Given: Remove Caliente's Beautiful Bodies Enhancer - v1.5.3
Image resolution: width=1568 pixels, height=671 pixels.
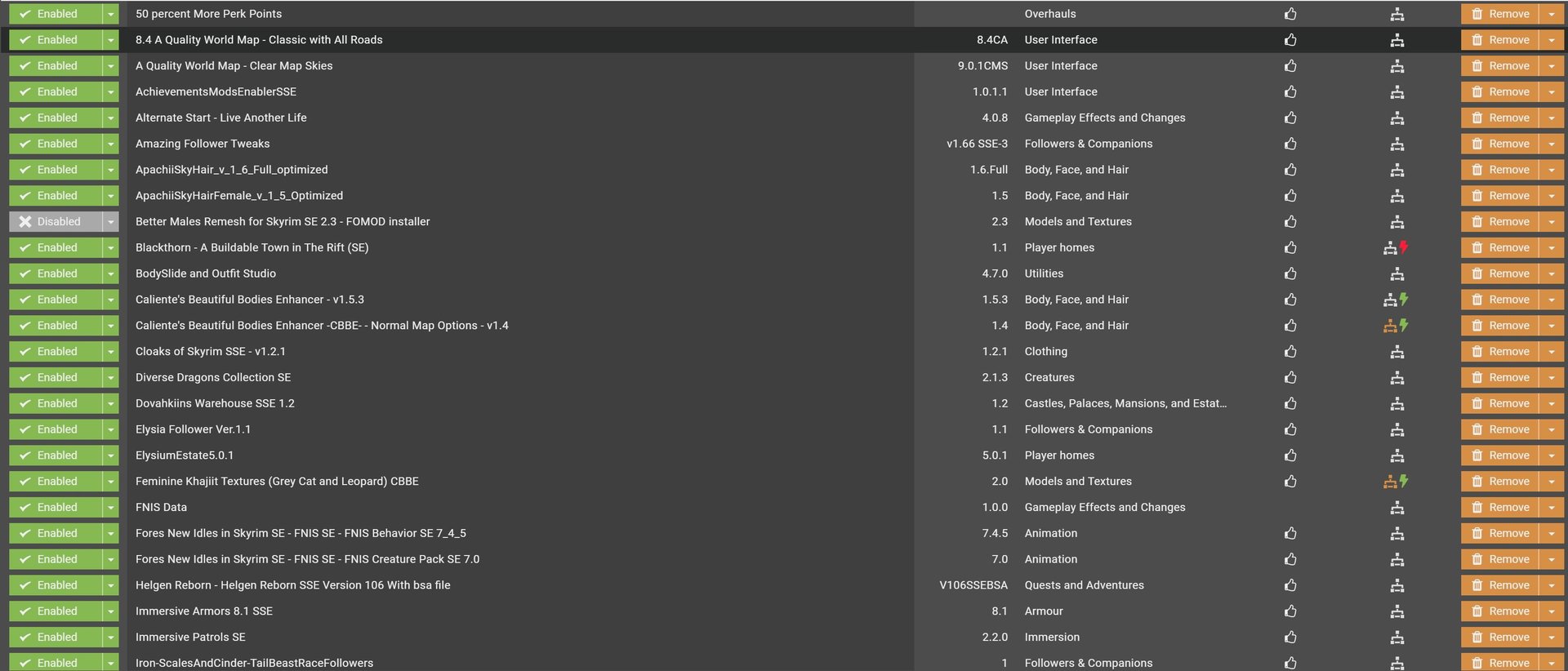Looking at the screenshot, I should [x=1500, y=300].
